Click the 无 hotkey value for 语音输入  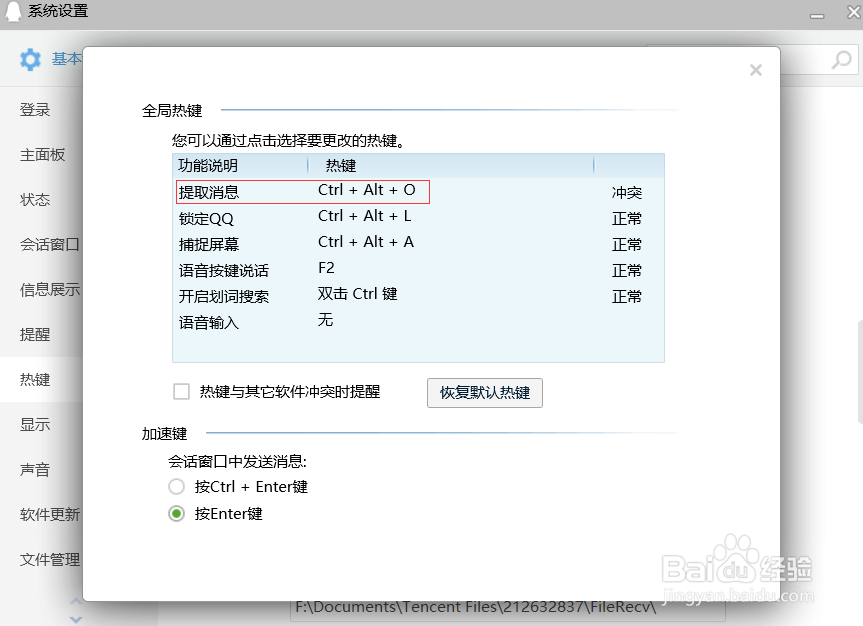pyautogui.click(x=325, y=320)
